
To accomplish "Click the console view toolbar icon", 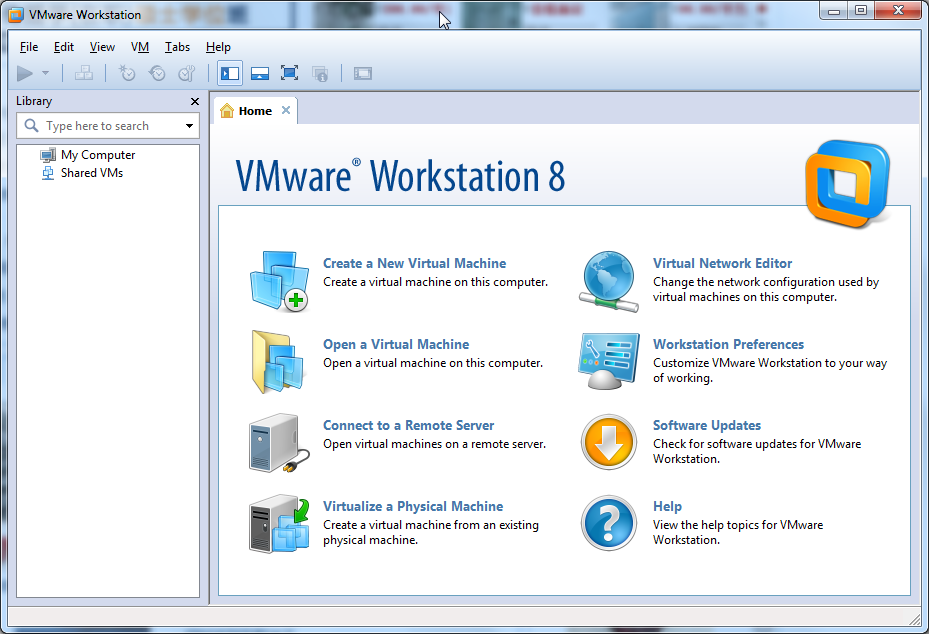I will click(363, 73).
